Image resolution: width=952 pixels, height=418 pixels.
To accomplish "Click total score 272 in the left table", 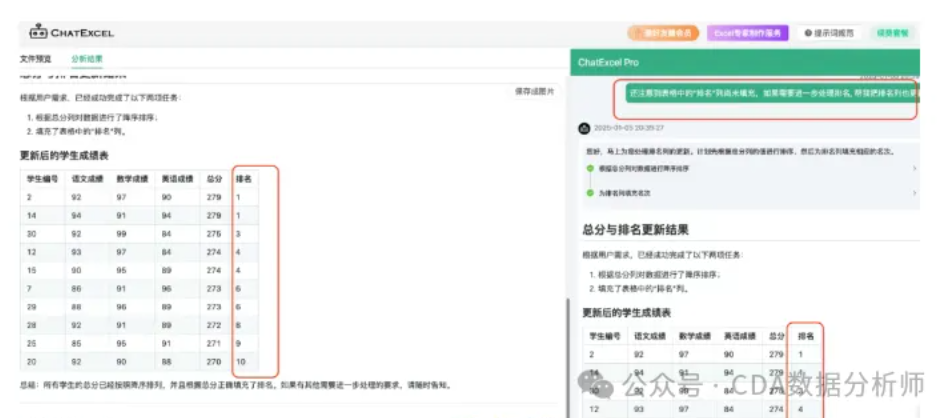I will coord(214,325).
